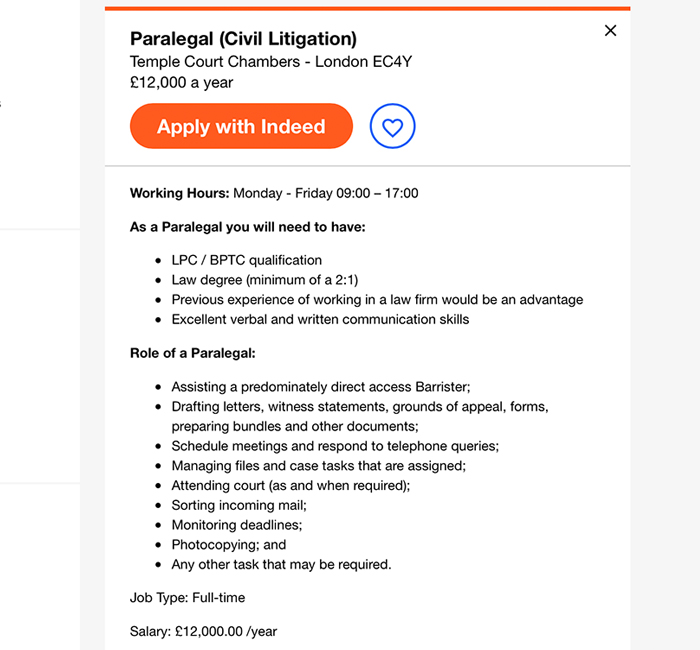Click the Attending court bullet text
The height and width of the screenshot is (650, 700).
[x=291, y=485]
